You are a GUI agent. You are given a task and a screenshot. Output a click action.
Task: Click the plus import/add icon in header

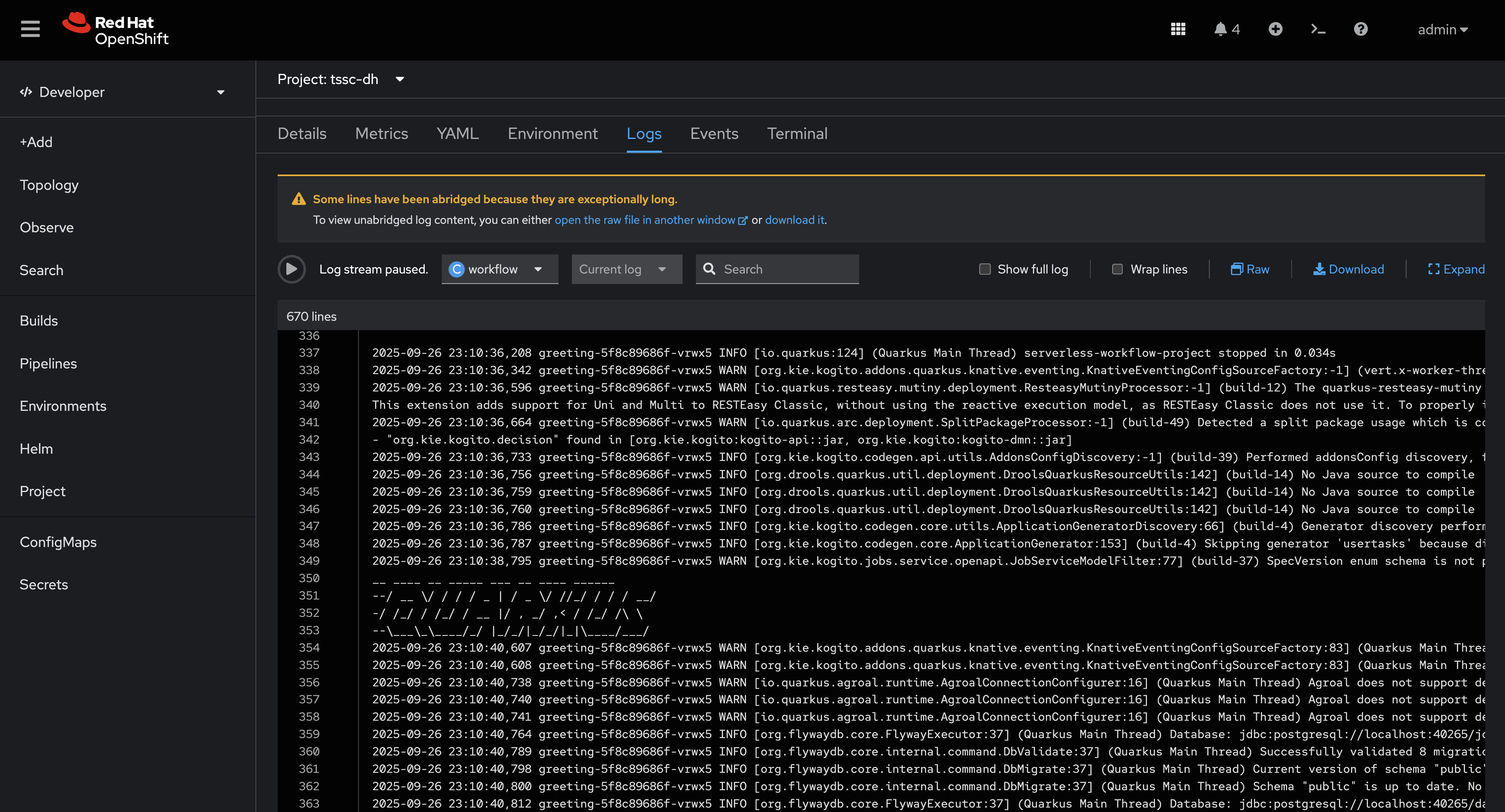(1275, 29)
